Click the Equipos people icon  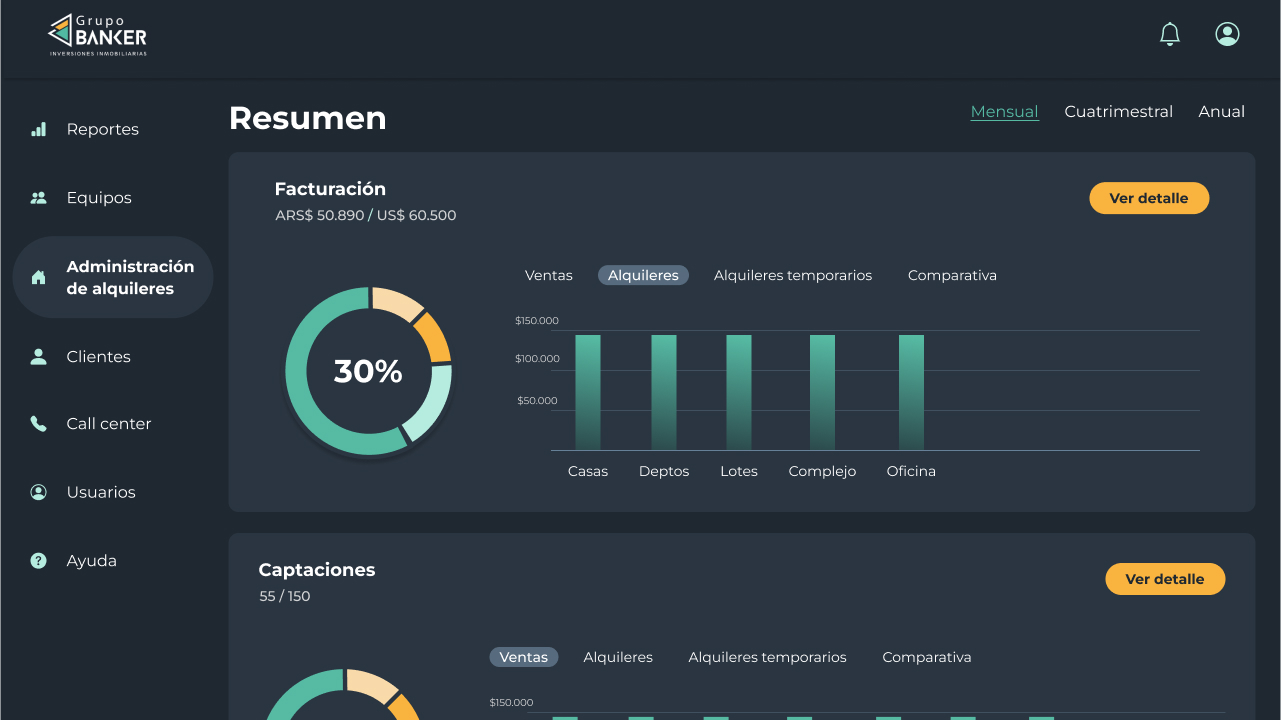click(x=39, y=198)
